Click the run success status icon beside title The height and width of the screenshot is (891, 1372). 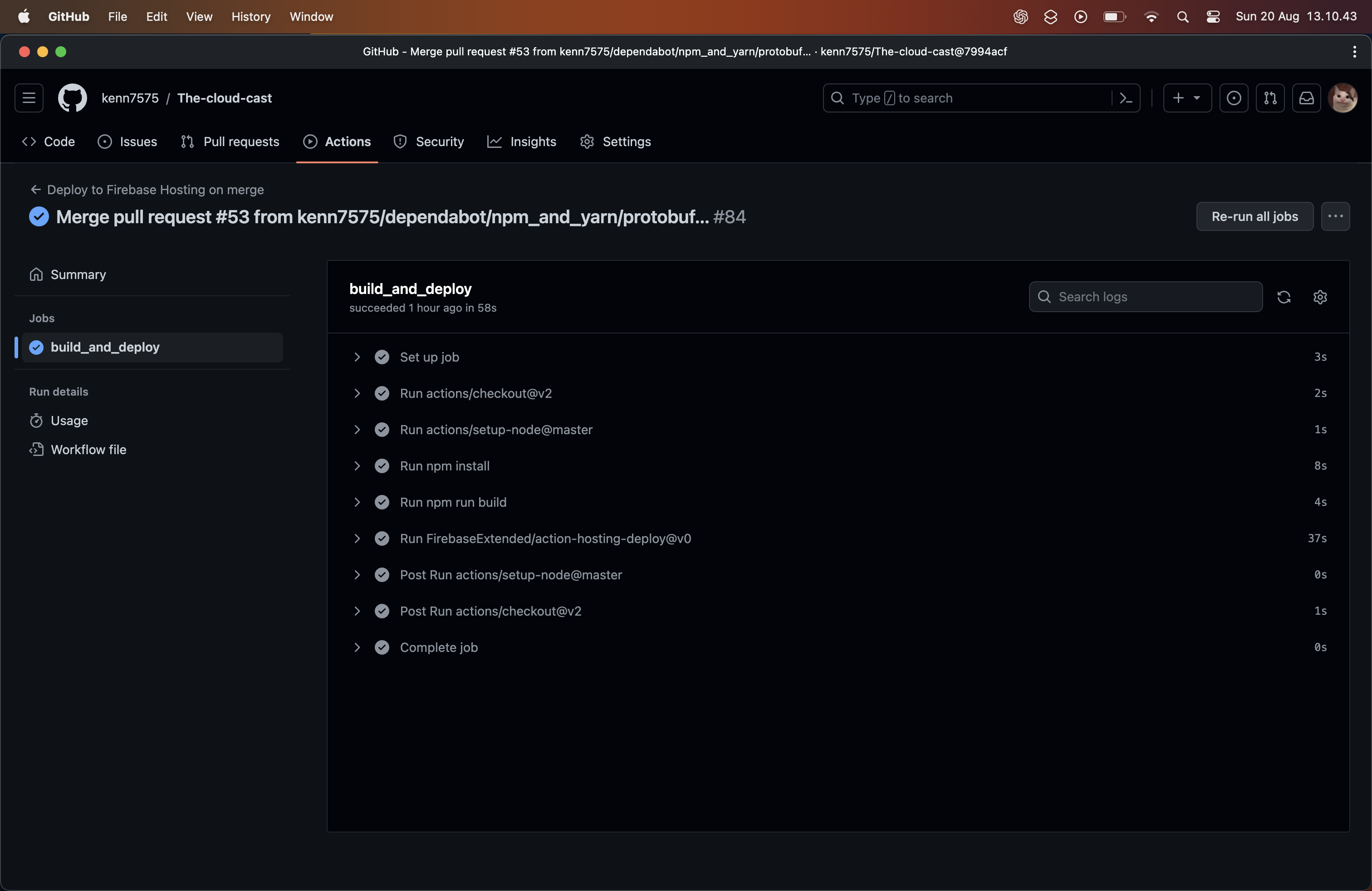click(39, 217)
